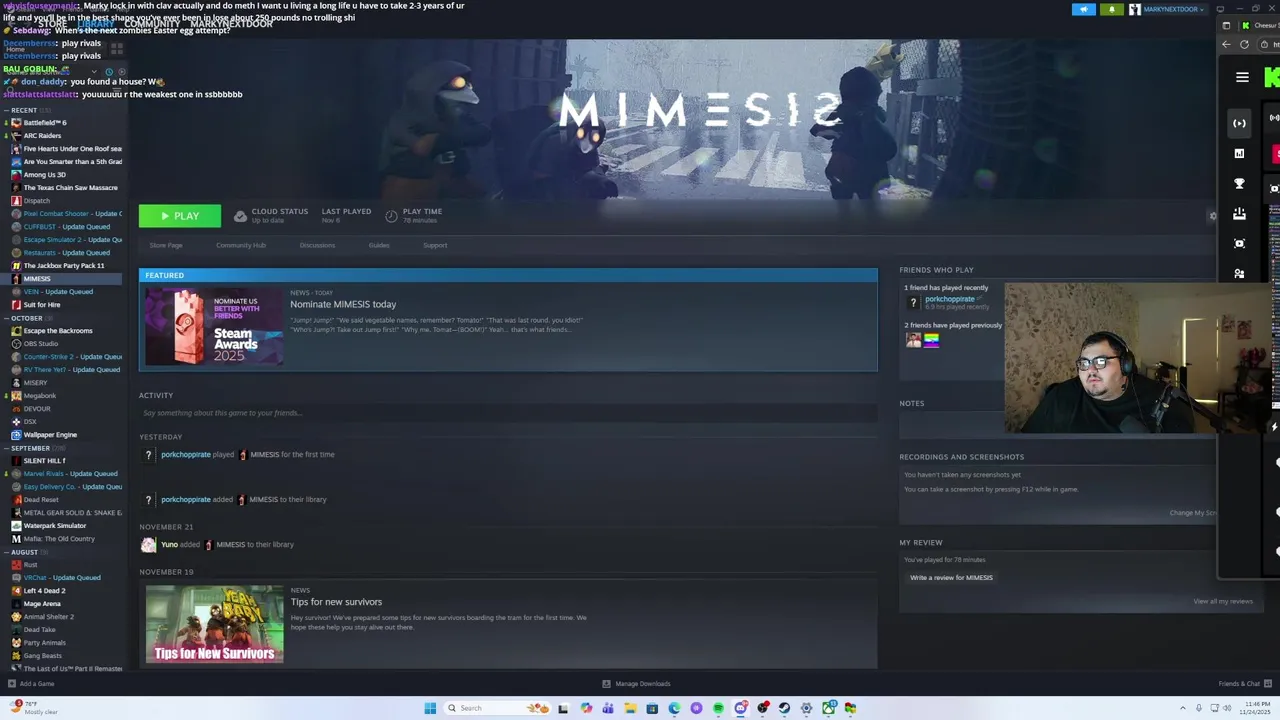Click the trophy icon in browser sidebar
The width and height of the screenshot is (1280, 720).
(x=1240, y=184)
